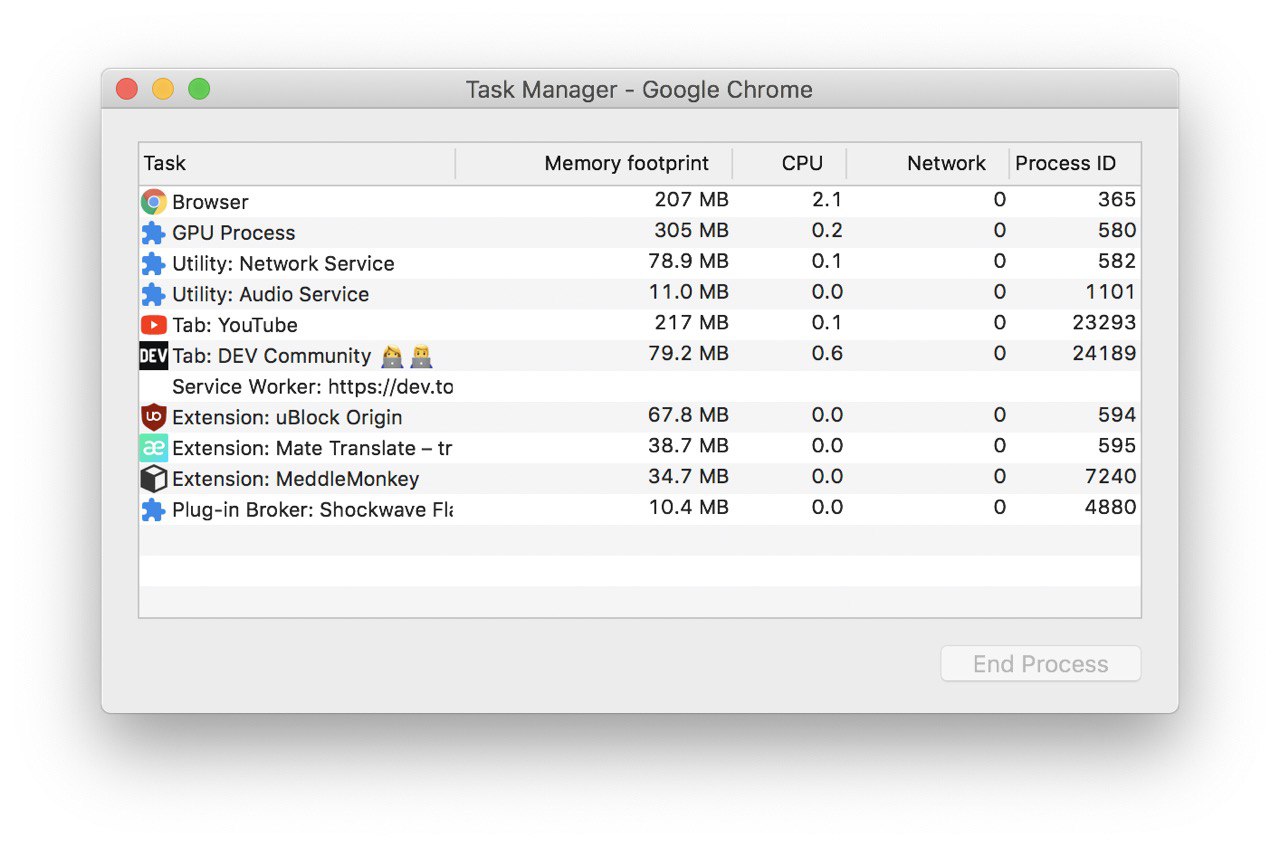Click process ID 582

coord(1117,262)
